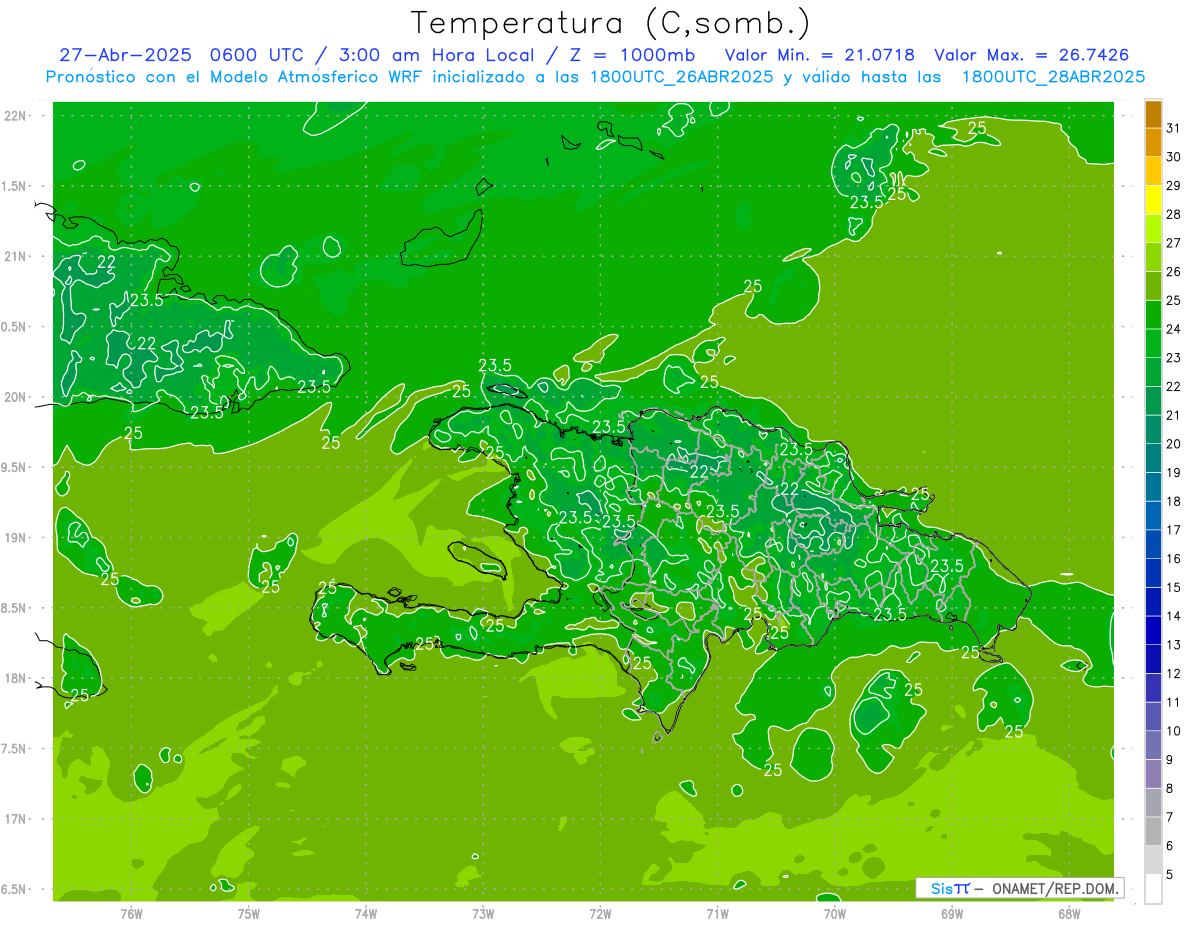Image resolution: width=1200 pixels, height=927 pixels.
Task: Select the '27-Abr-2025' date text
Action: 124,55
